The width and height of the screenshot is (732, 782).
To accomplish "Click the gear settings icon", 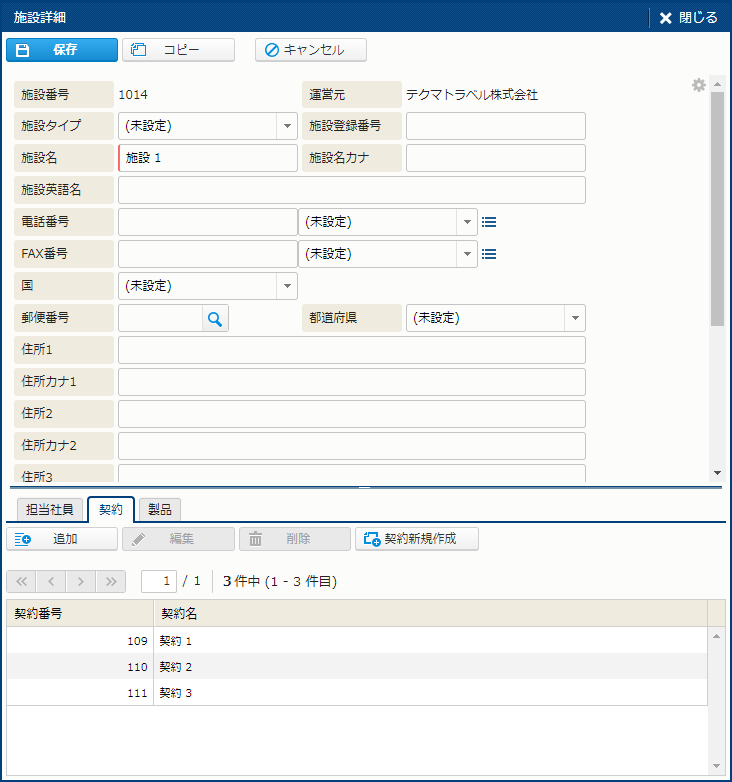I will click(699, 85).
